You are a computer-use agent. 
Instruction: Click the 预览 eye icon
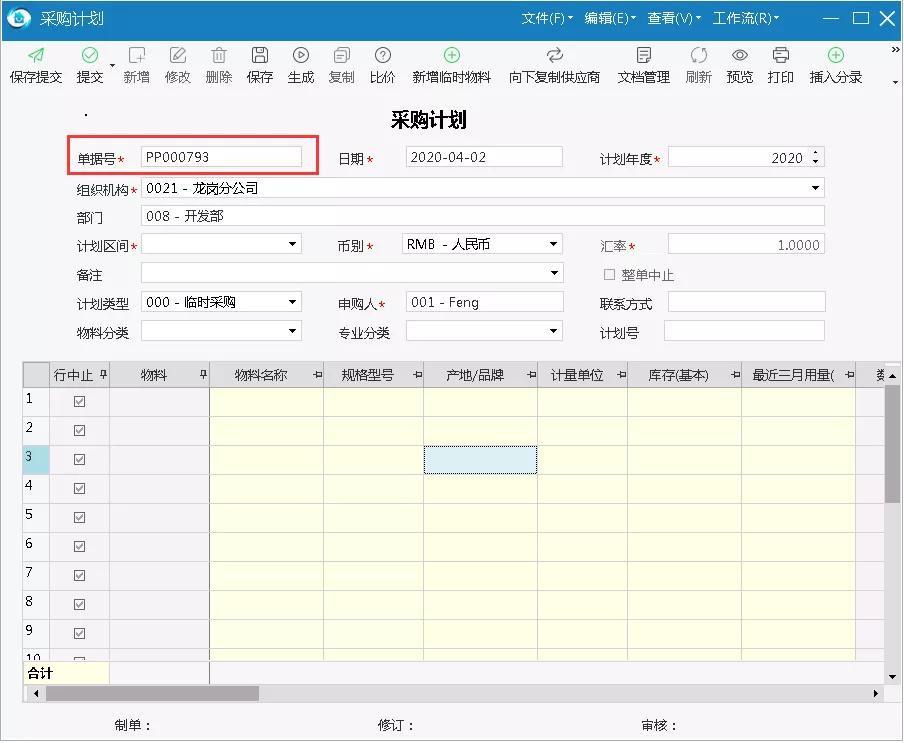(x=740, y=55)
